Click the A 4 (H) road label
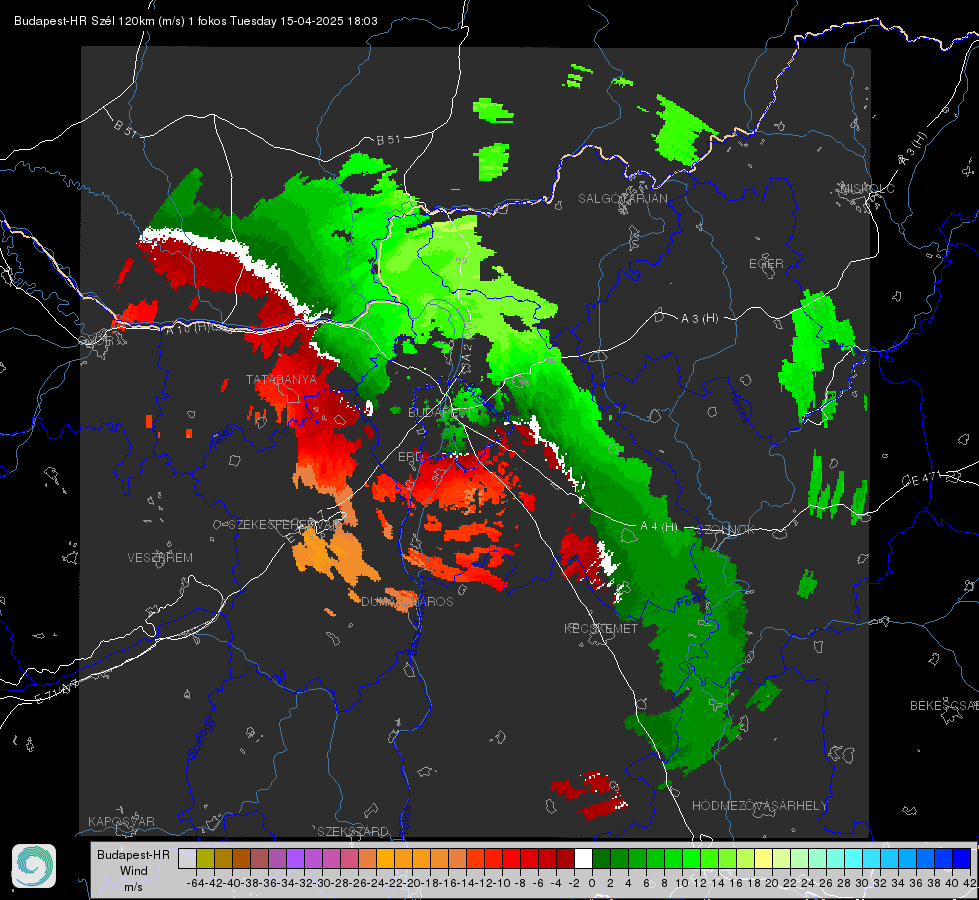The height and width of the screenshot is (900, 979). 659,527
